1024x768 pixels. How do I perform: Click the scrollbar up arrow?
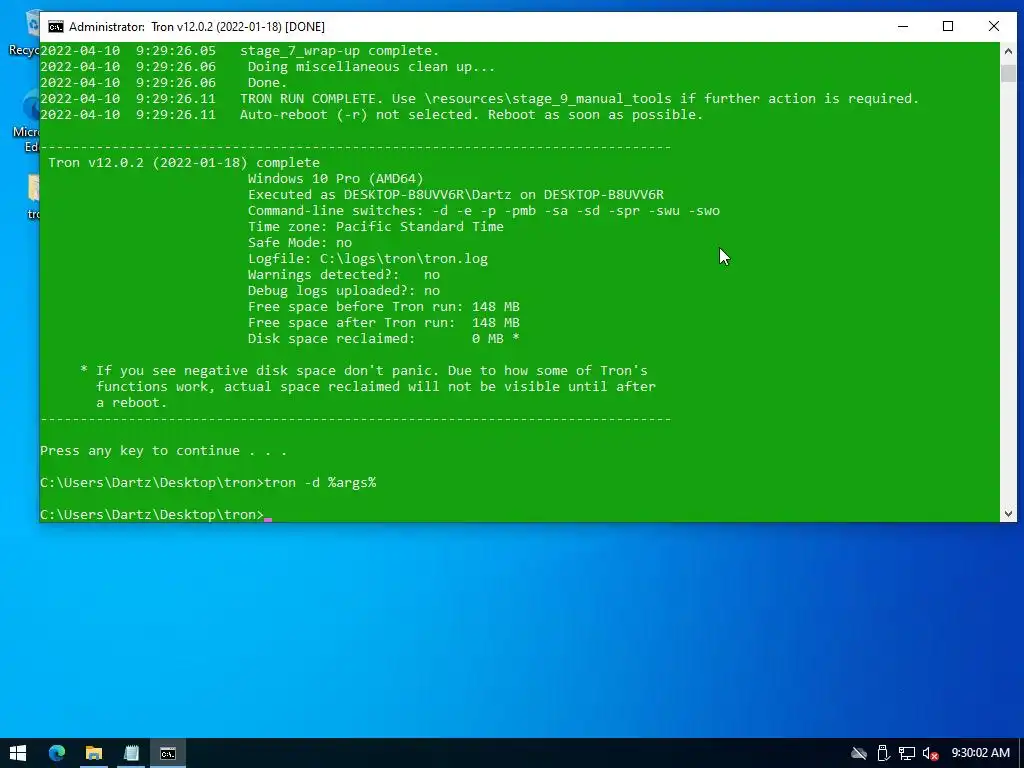[x=1008, y=50]
